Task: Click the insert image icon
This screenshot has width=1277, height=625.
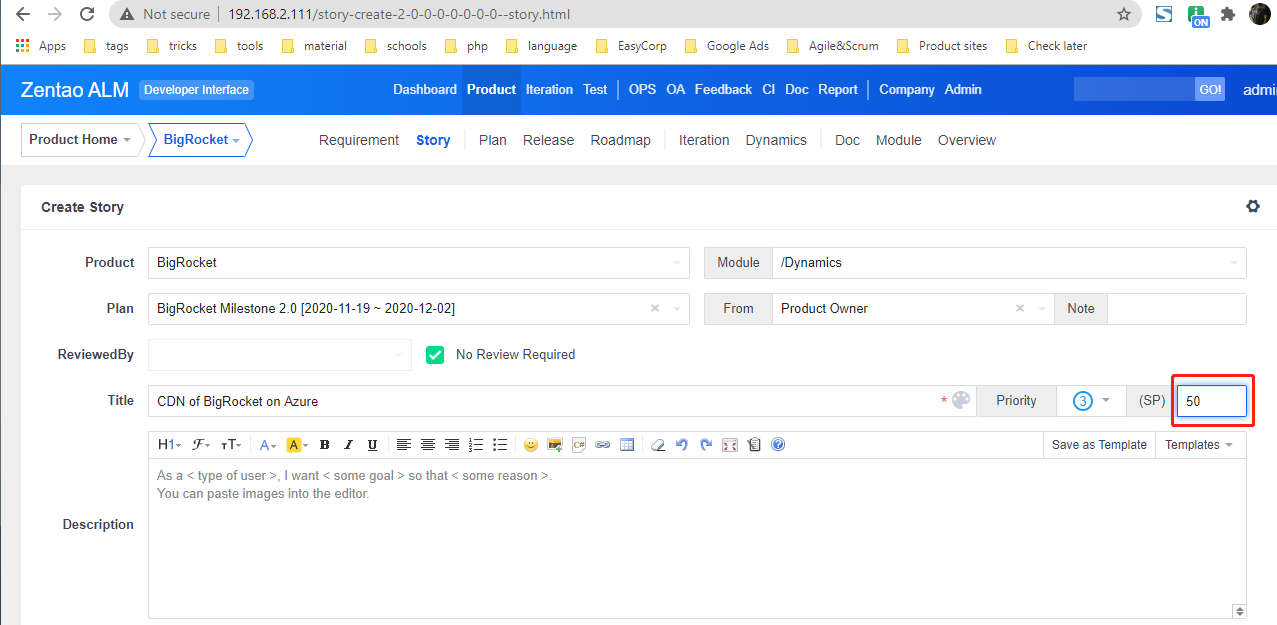Action: 555,445
